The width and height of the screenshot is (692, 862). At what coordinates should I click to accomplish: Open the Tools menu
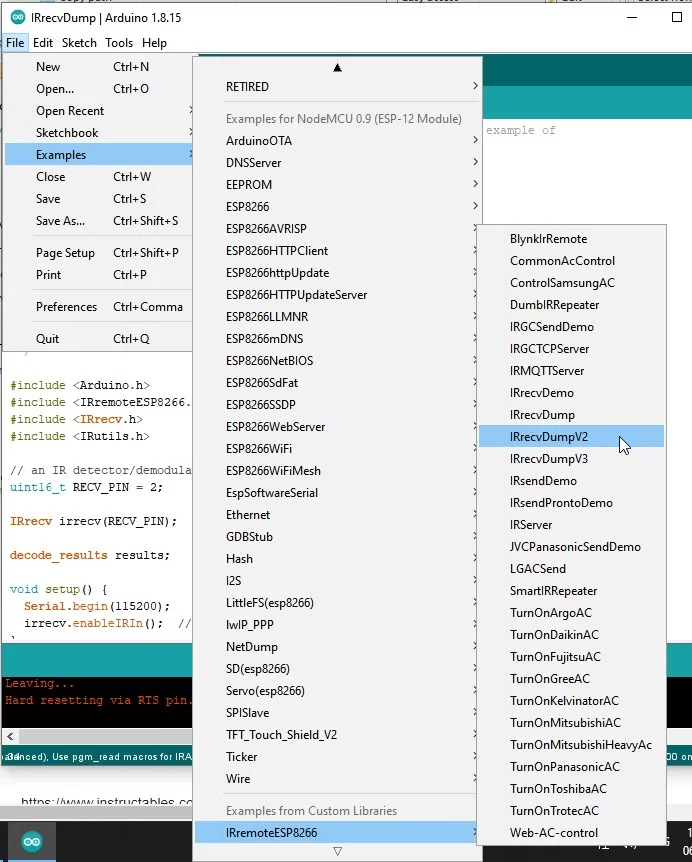[x=119, y=43]
